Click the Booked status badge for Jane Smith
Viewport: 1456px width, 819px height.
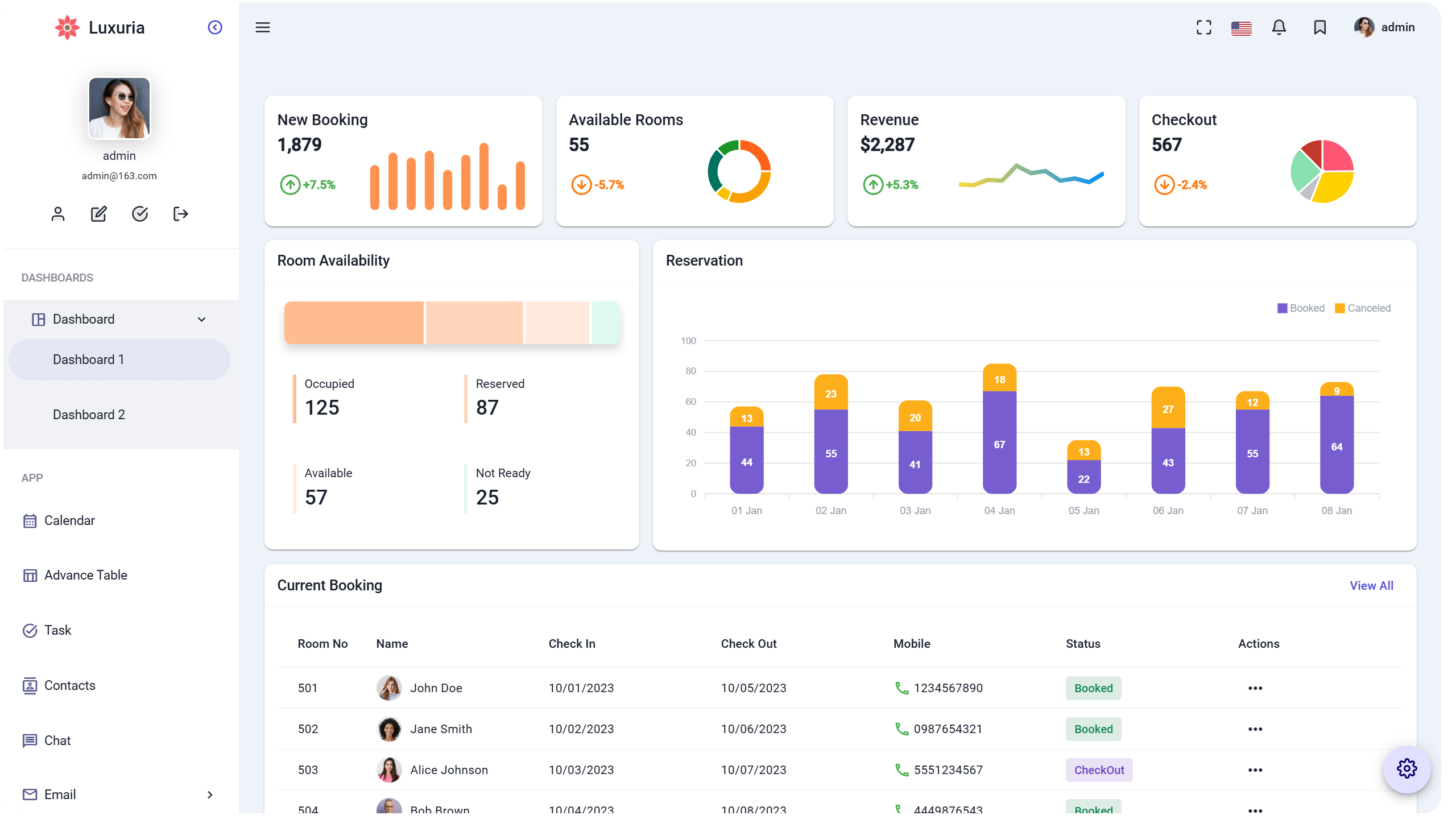point(1093,729)
